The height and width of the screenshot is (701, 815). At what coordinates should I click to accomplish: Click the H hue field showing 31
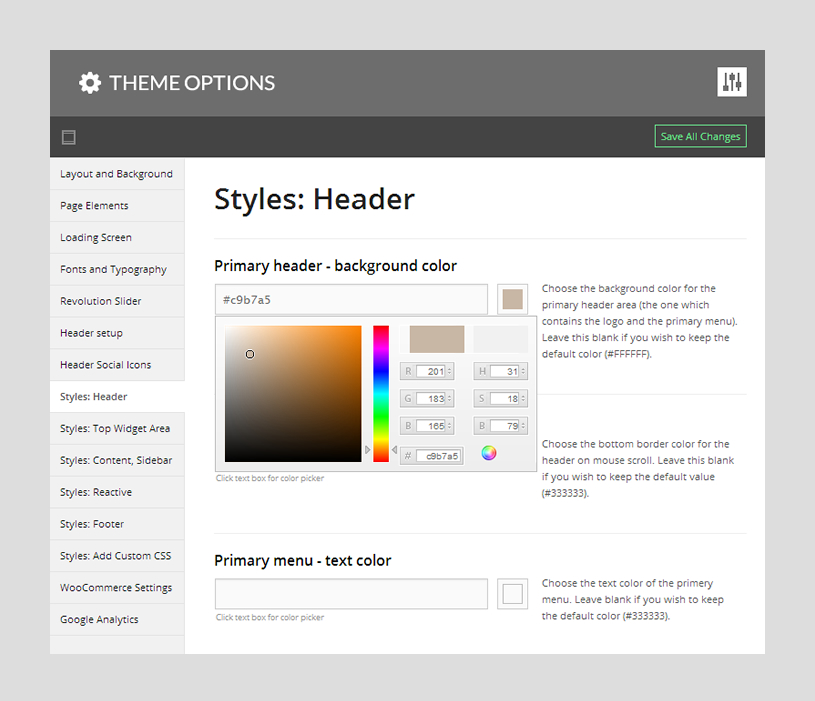[505, 371]
